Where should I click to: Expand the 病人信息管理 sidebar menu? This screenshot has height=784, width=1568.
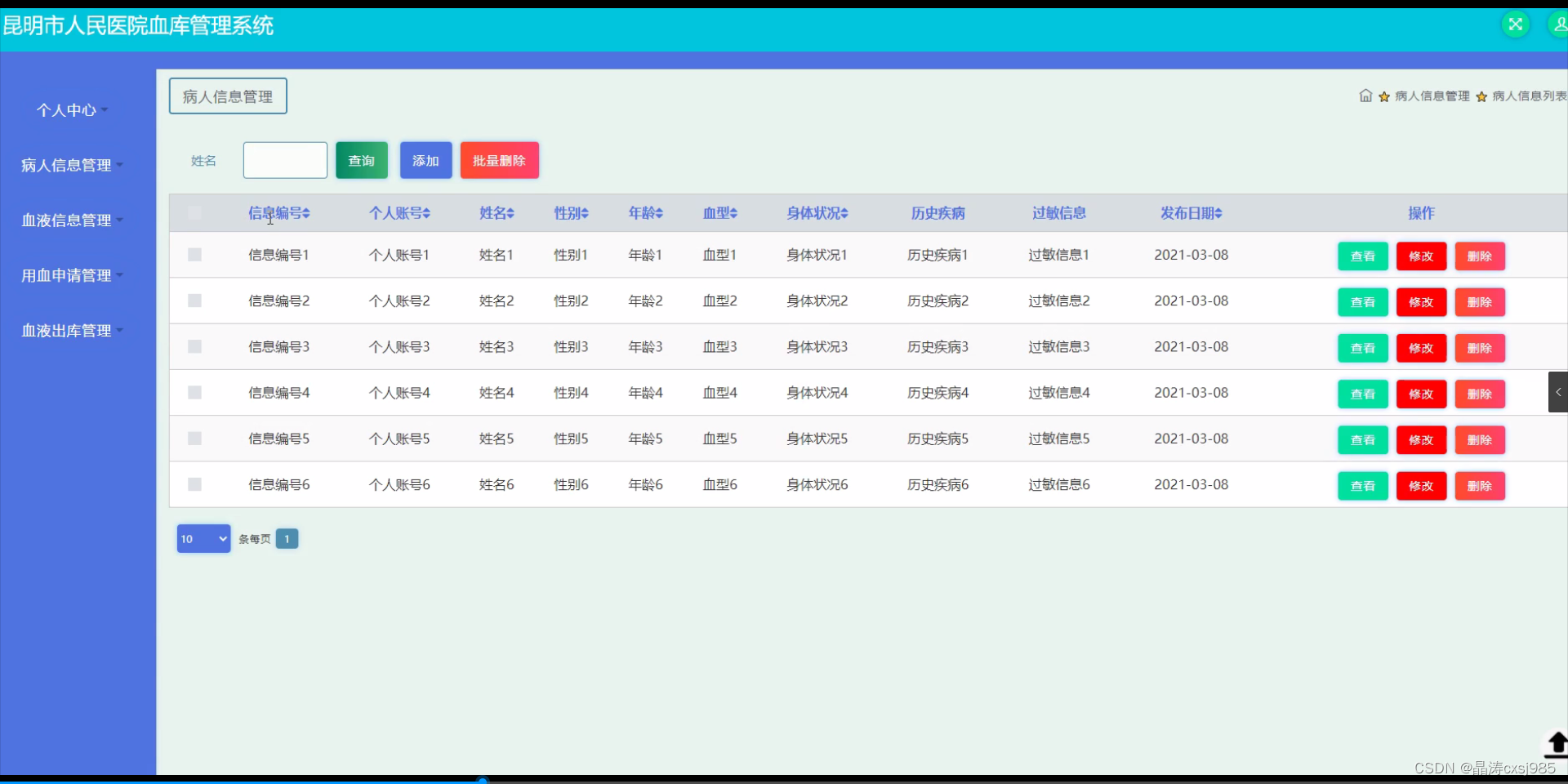[72, 165]
